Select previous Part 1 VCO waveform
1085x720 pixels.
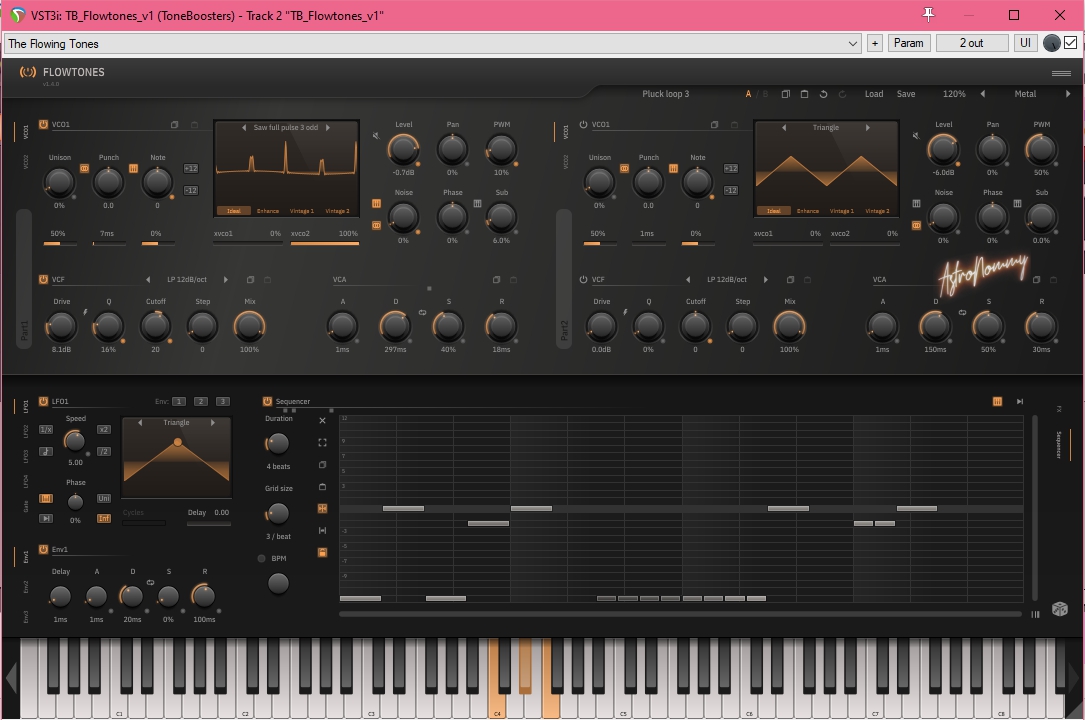coord(244,127)
